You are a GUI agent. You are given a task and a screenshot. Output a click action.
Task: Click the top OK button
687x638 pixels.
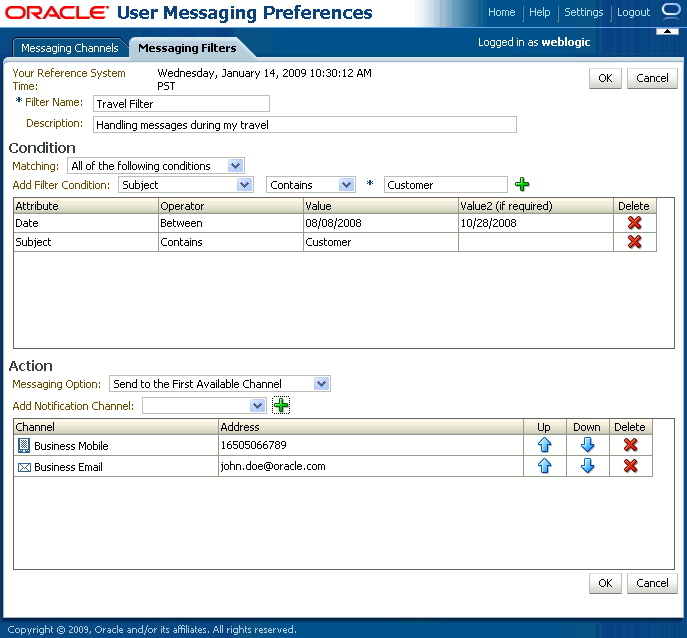tap(605, 78)
